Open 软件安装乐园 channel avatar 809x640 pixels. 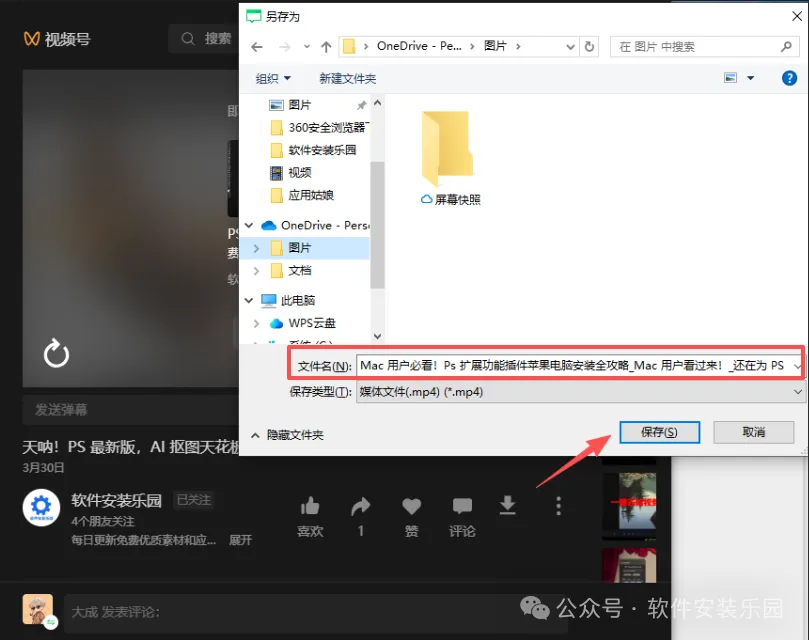[41, 507]
